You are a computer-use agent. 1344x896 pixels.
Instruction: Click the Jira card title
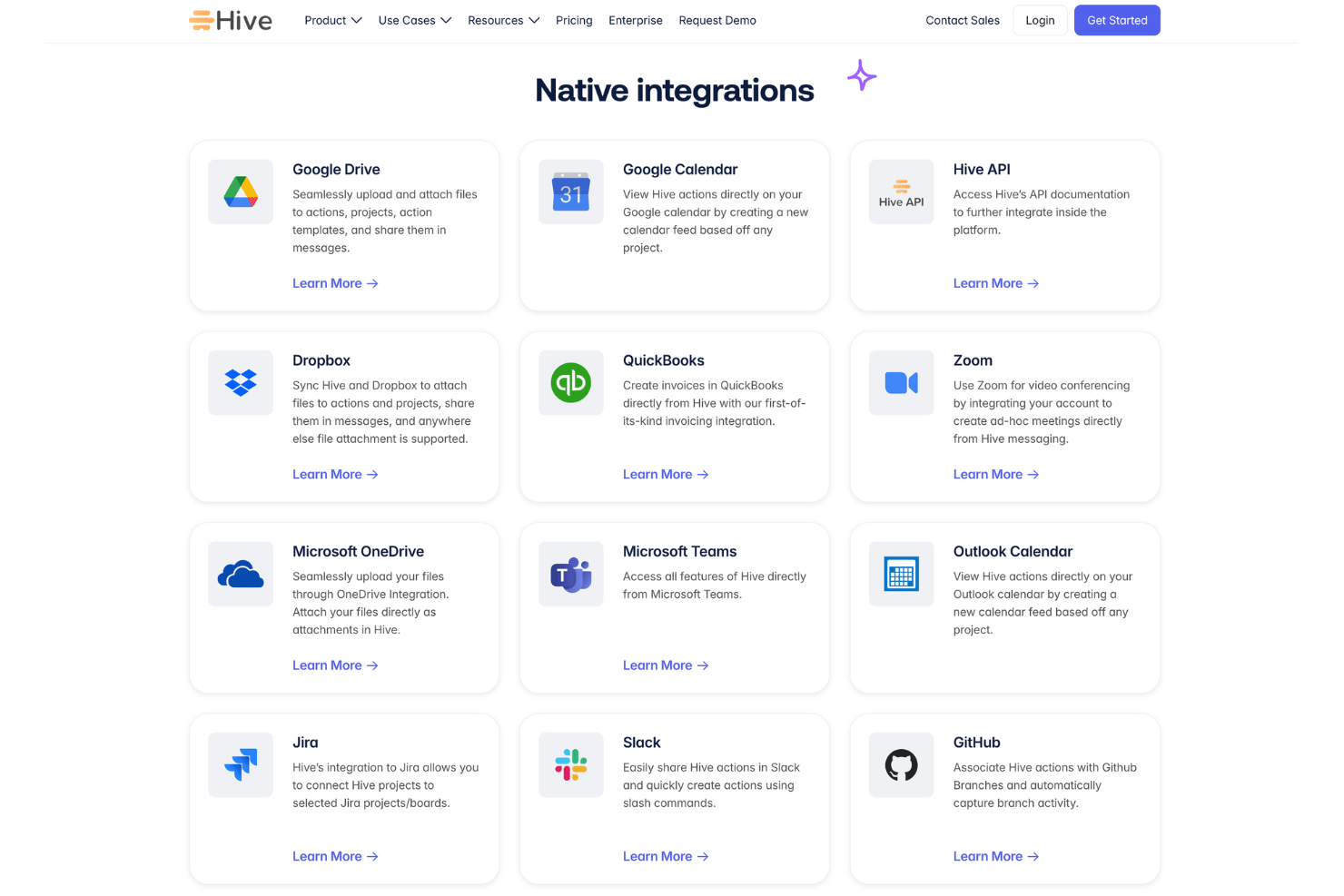pos(305,743)
